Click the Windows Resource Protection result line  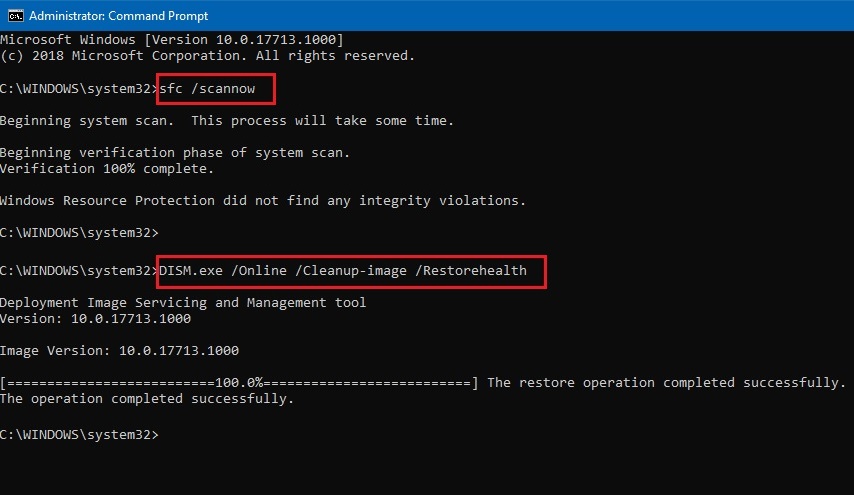click(263, 201)
